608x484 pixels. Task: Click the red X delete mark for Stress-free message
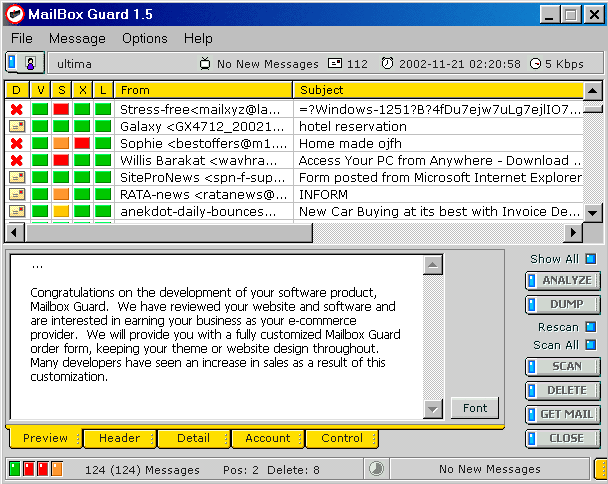point(16,109)
